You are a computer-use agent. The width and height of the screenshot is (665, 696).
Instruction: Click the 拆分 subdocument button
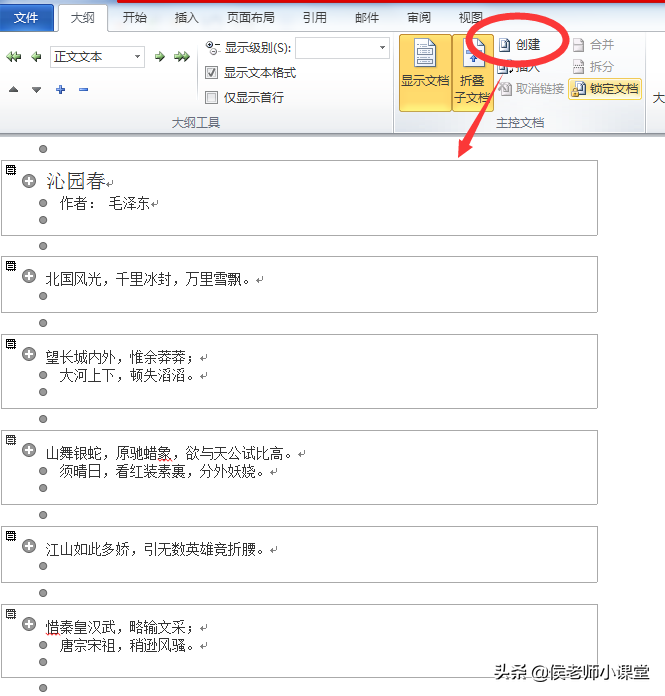pos(593,67)
